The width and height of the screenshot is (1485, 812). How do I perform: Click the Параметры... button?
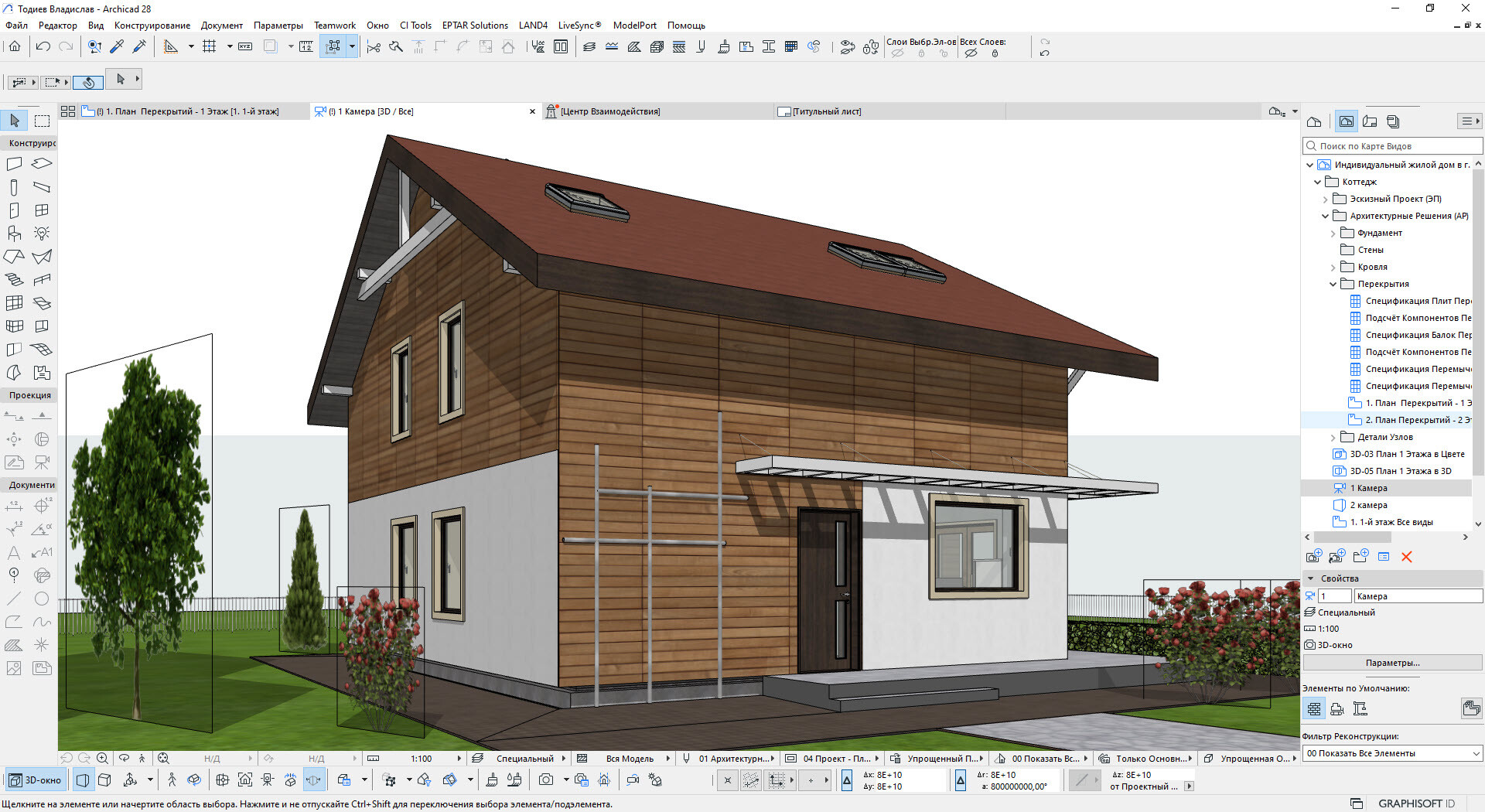coord(1392,663)
